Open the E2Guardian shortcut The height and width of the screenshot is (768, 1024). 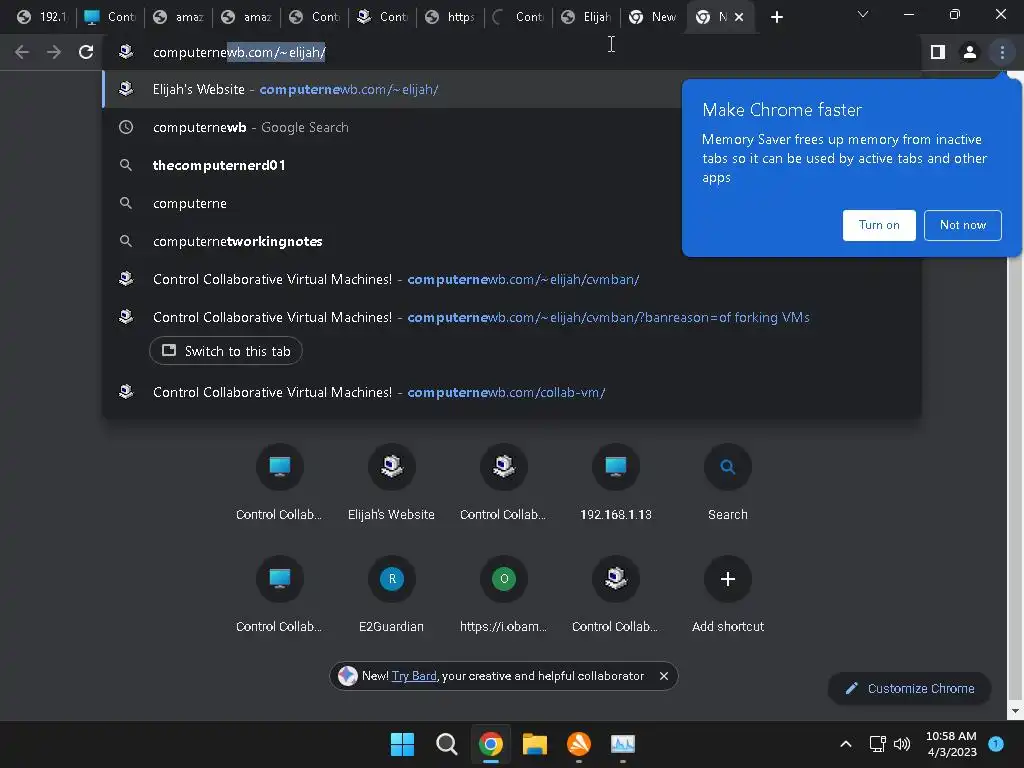point(391,594)
